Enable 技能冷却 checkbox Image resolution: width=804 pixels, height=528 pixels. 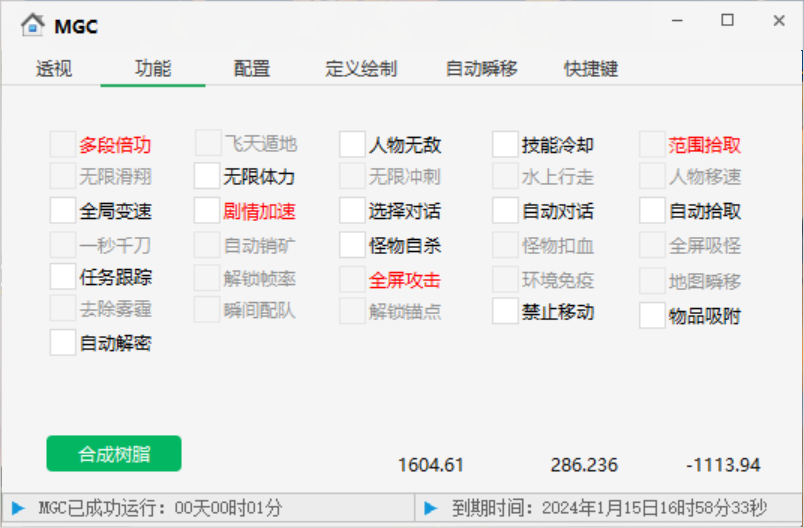(x=505, y=144)
